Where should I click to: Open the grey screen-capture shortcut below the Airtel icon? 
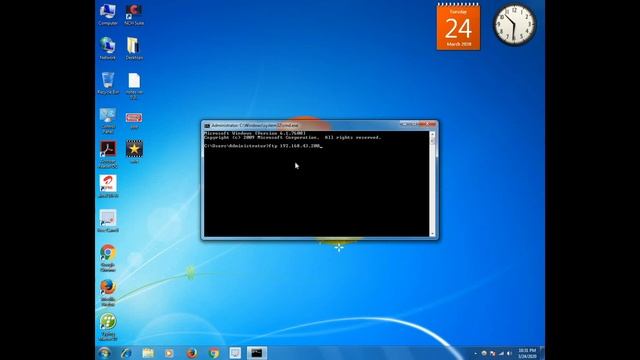coord(108,221)
